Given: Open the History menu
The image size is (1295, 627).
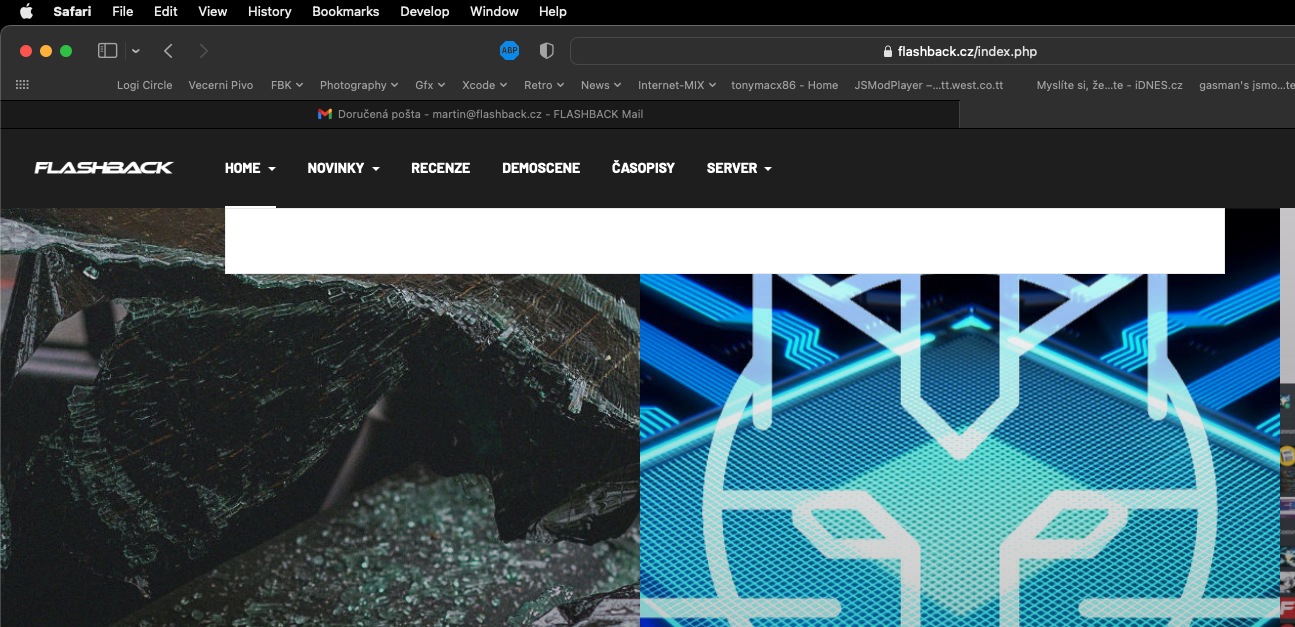Looking at the screenshot, I should tap(270, 12).
